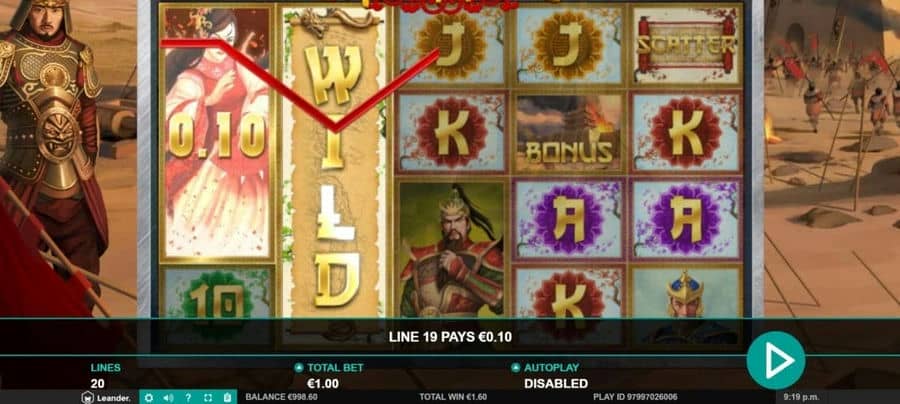Click the Total Bet €1.00 value

pos(323,383)
